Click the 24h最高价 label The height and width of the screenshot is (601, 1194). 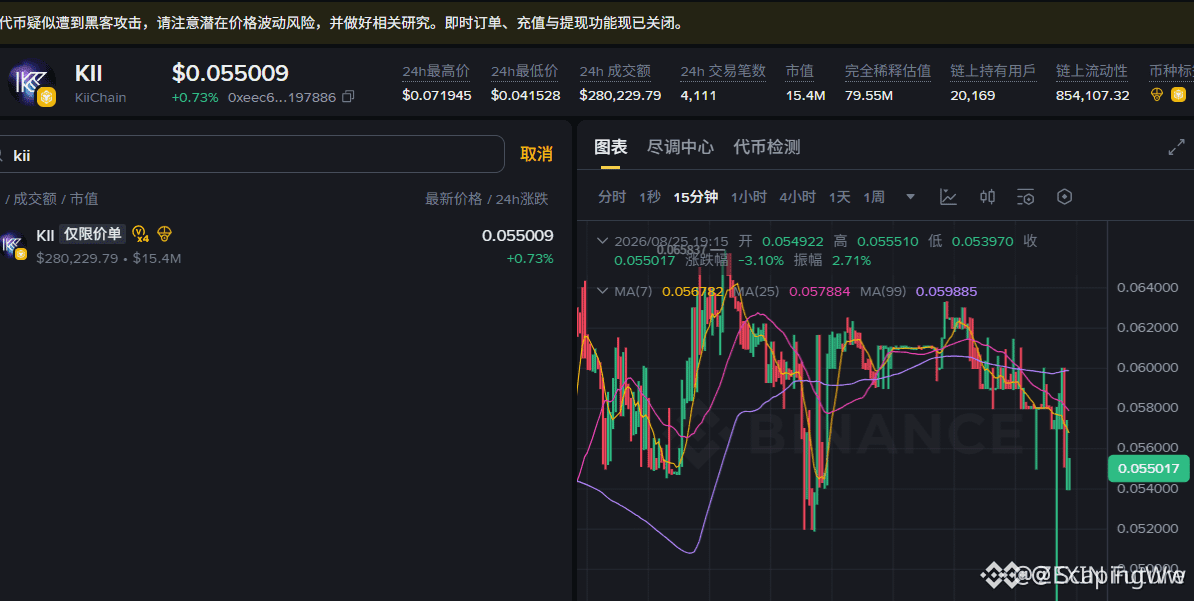(436, 71)
